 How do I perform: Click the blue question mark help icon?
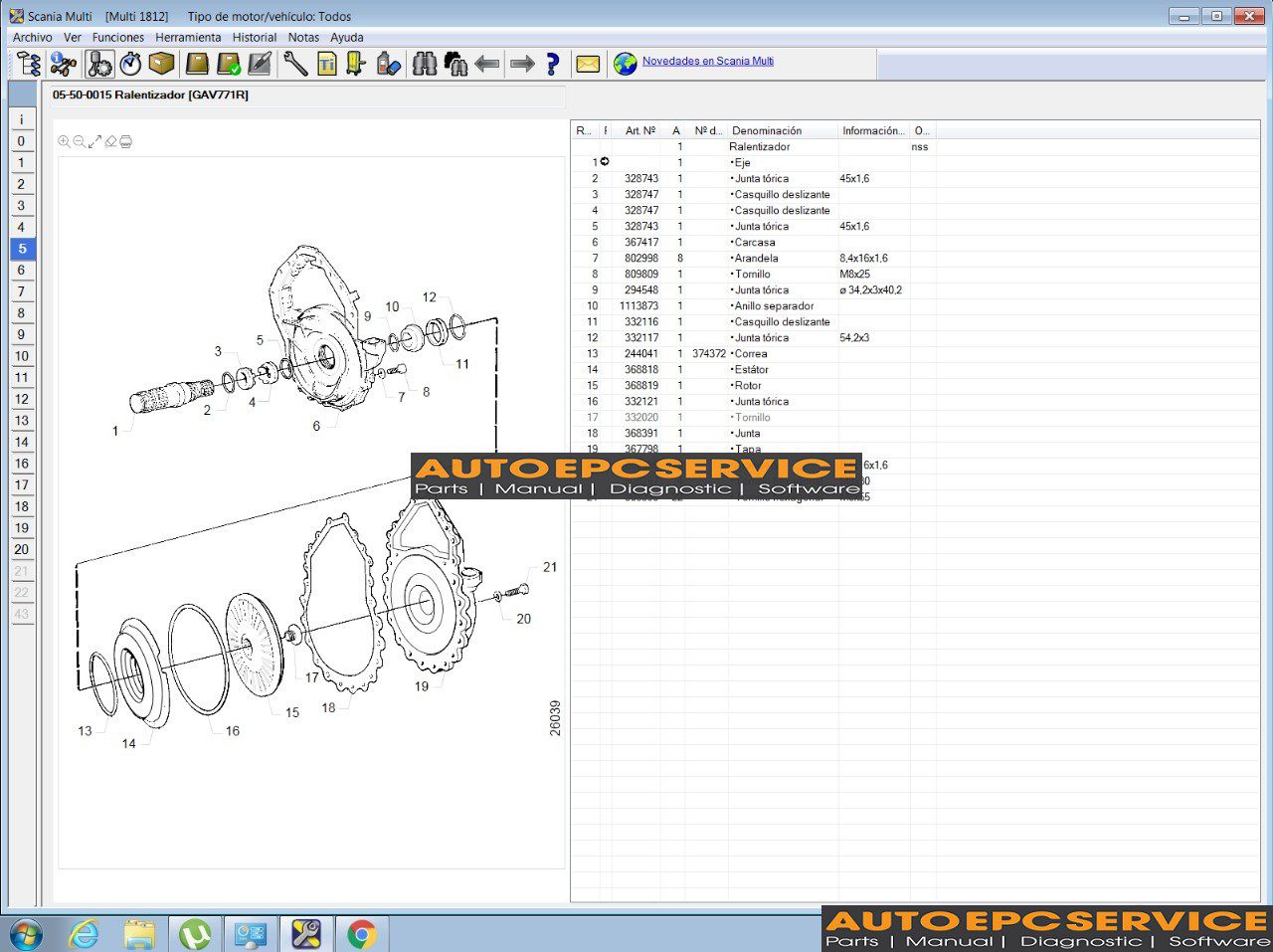coord(553,65)
